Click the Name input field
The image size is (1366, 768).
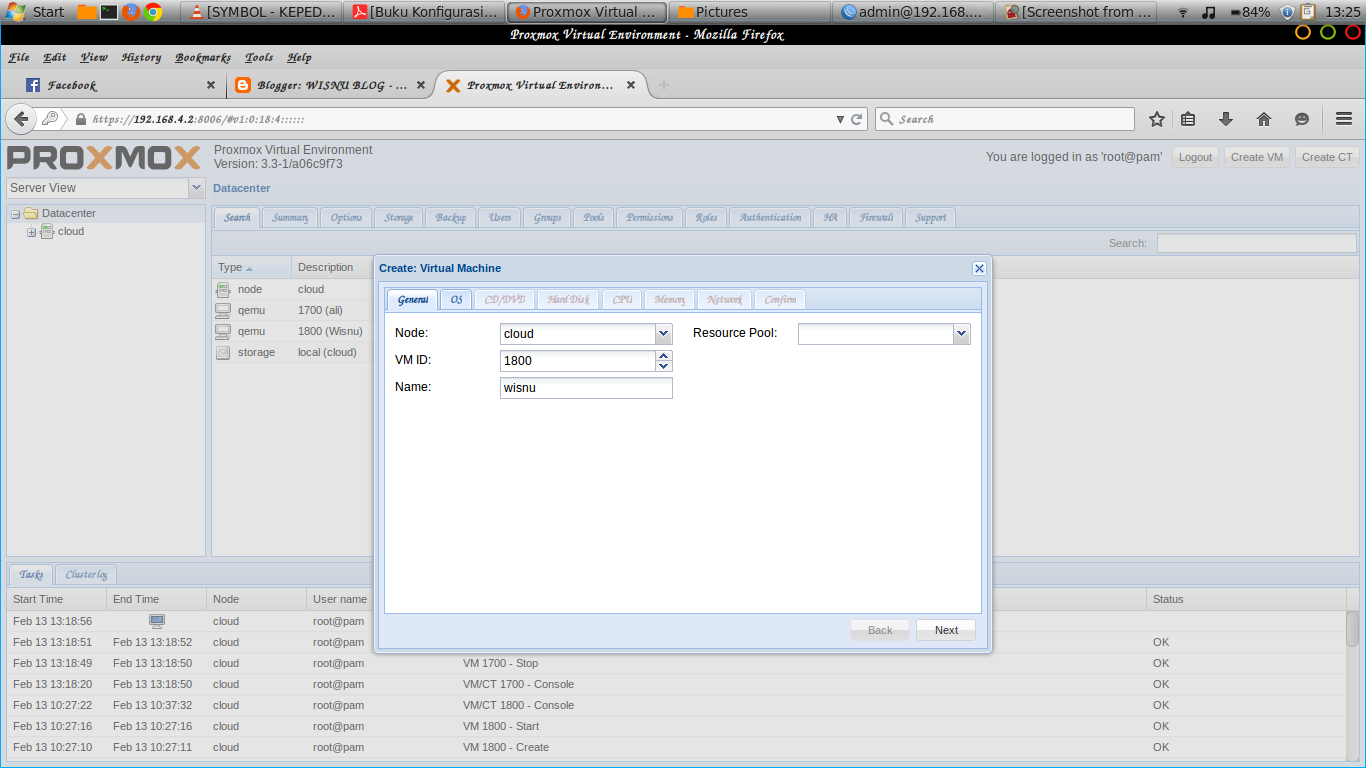[x=586, y=388]
